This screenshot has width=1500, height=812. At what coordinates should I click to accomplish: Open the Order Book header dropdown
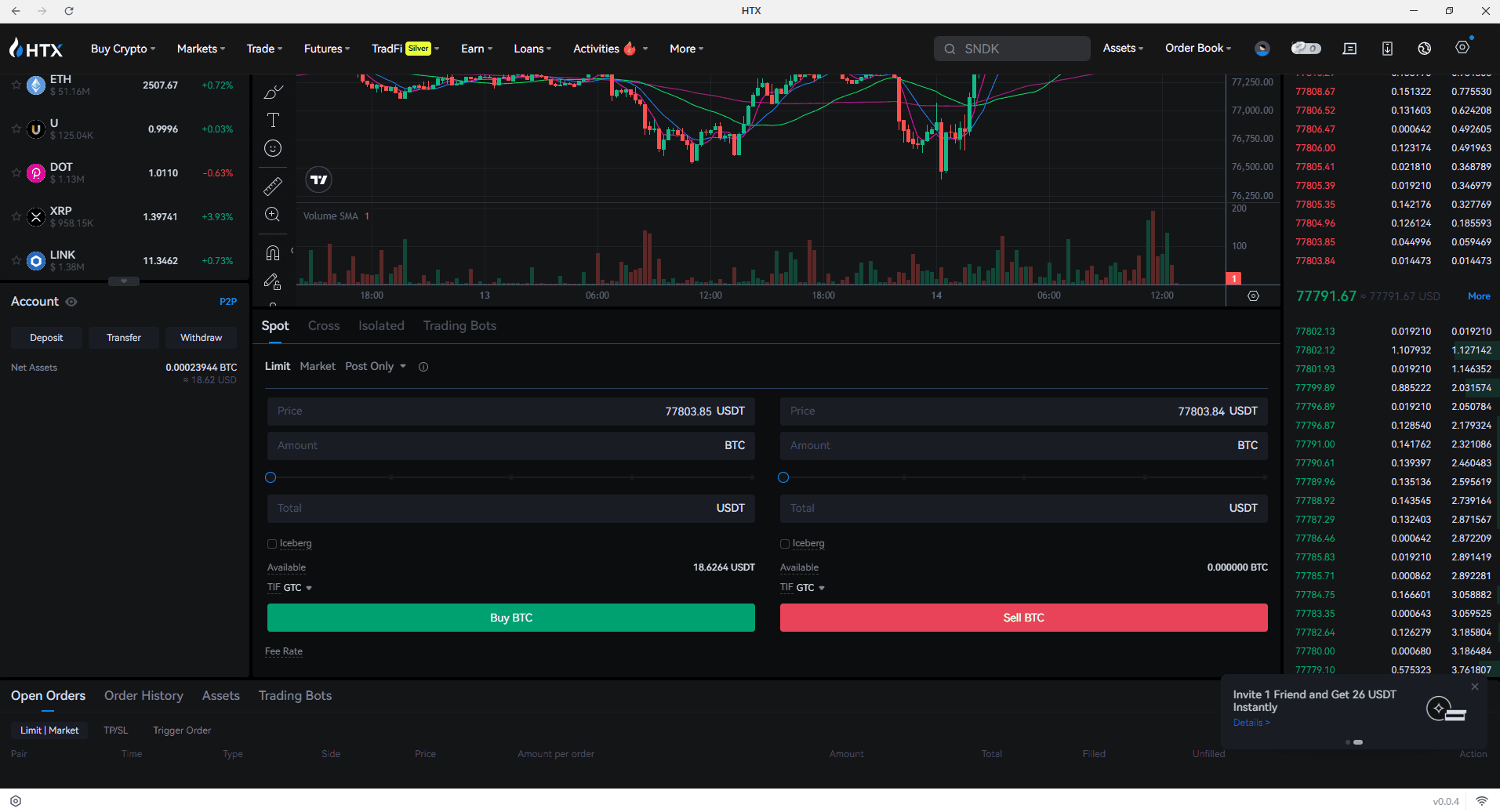point(1198,48)
